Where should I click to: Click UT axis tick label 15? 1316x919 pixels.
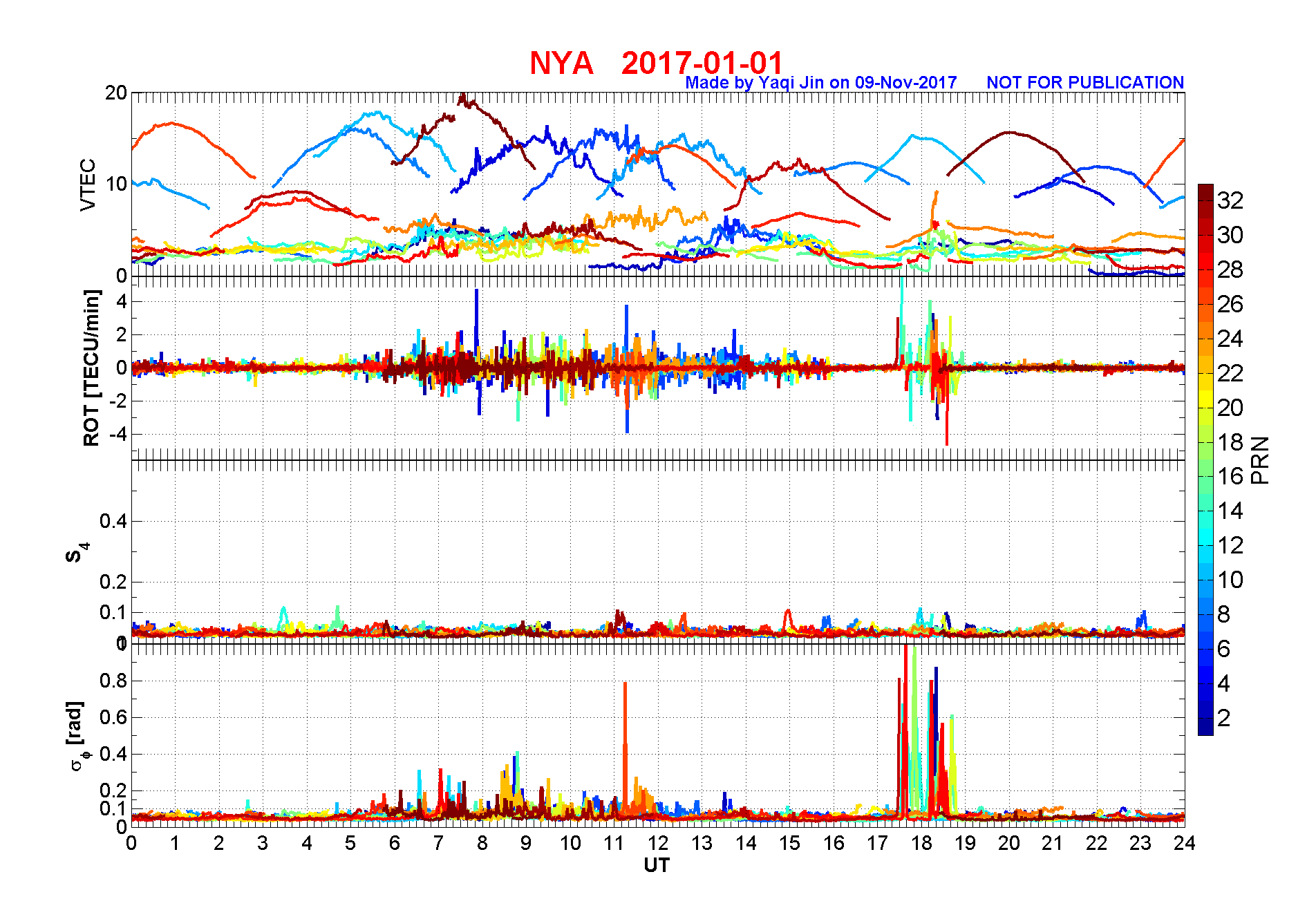(x=789, y=843)
